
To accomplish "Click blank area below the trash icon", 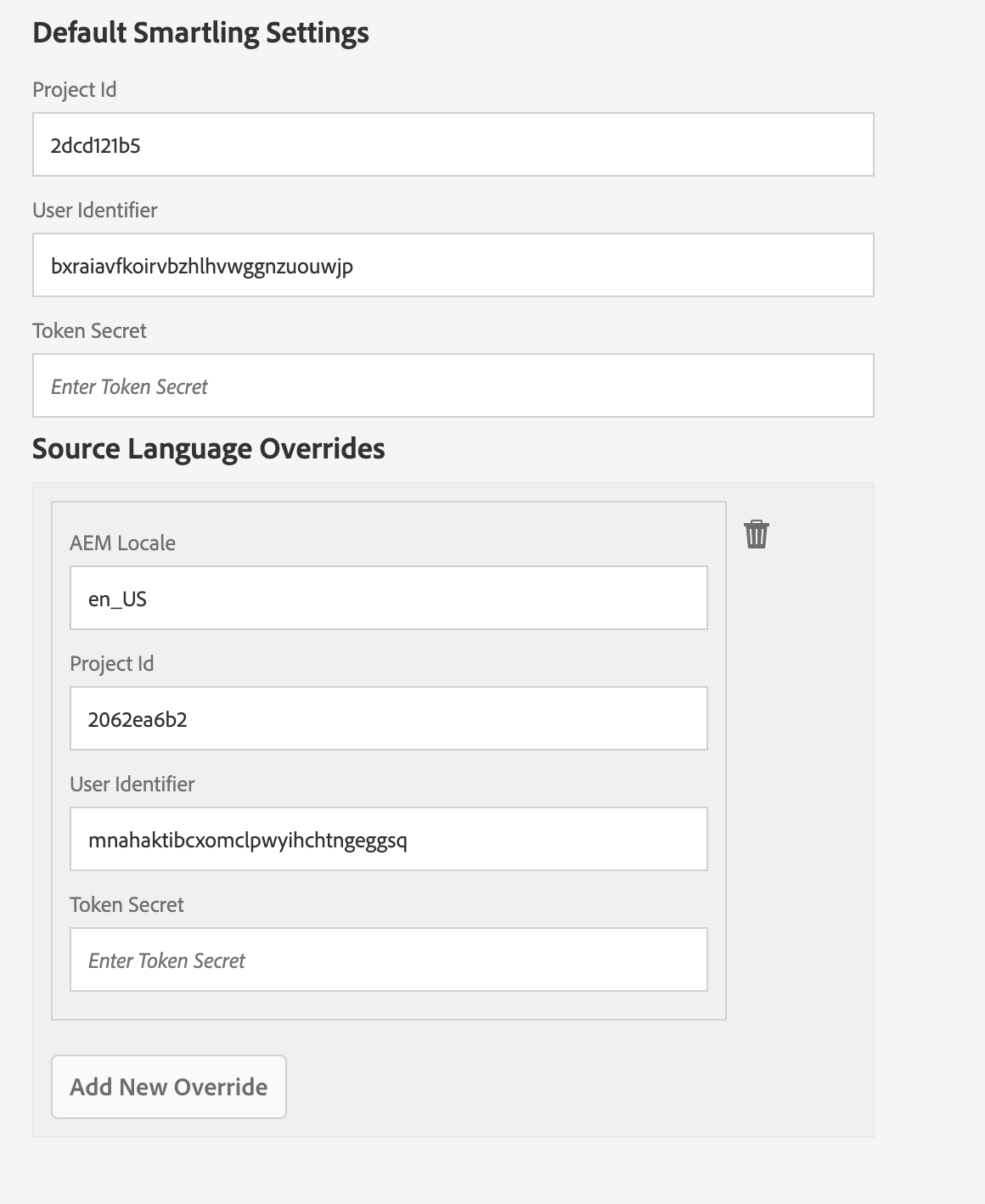I will pyautogui.click(x=798, y=764).
